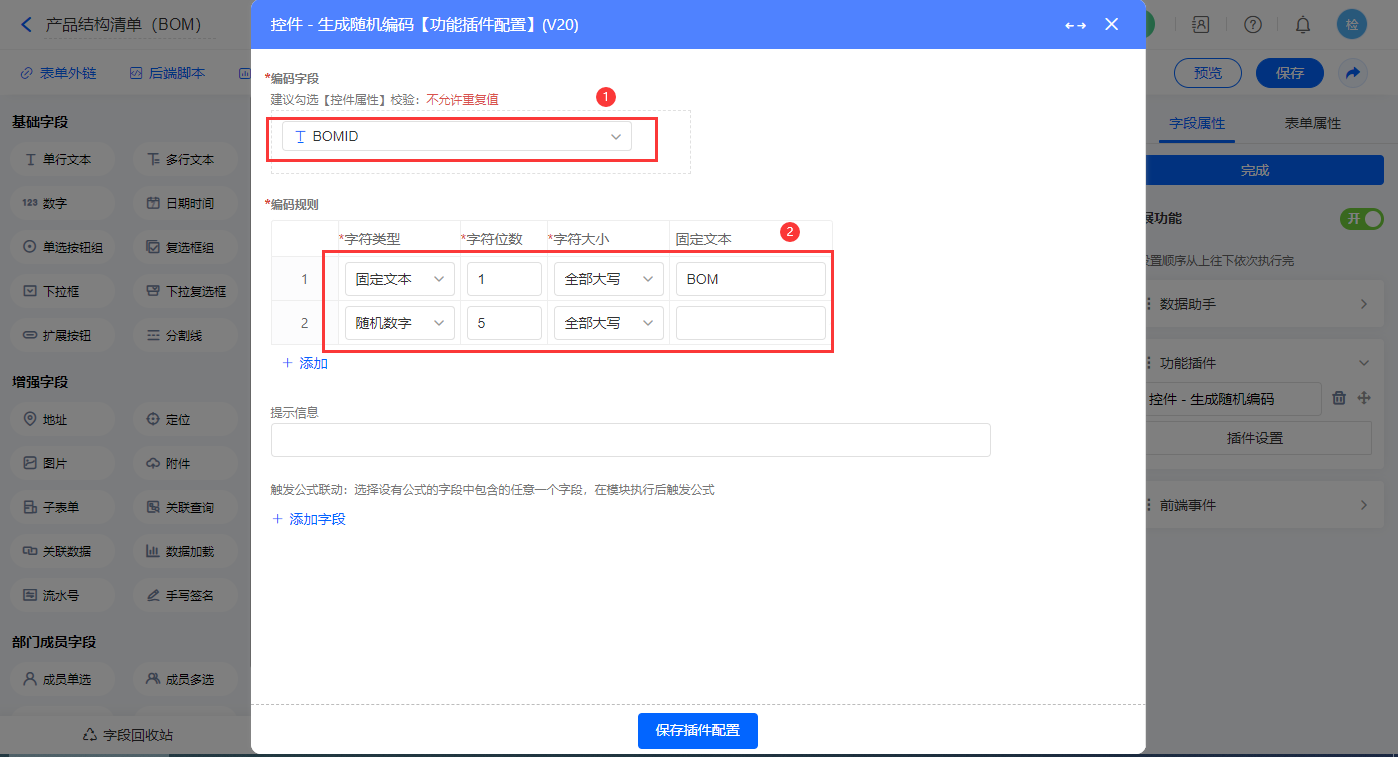Toggle dialog width with double-arrow icon
1398x757 pixels.
(x=1075, y=25)
